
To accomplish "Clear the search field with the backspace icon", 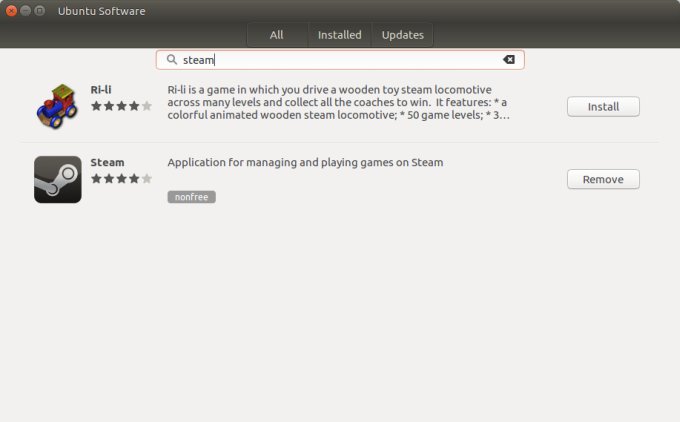I will (509, 59).
